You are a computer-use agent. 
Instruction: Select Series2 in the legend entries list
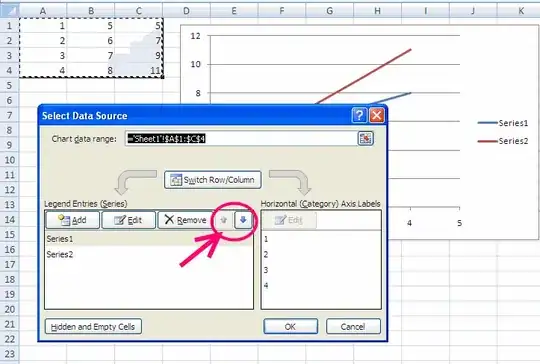coord(149,254)
